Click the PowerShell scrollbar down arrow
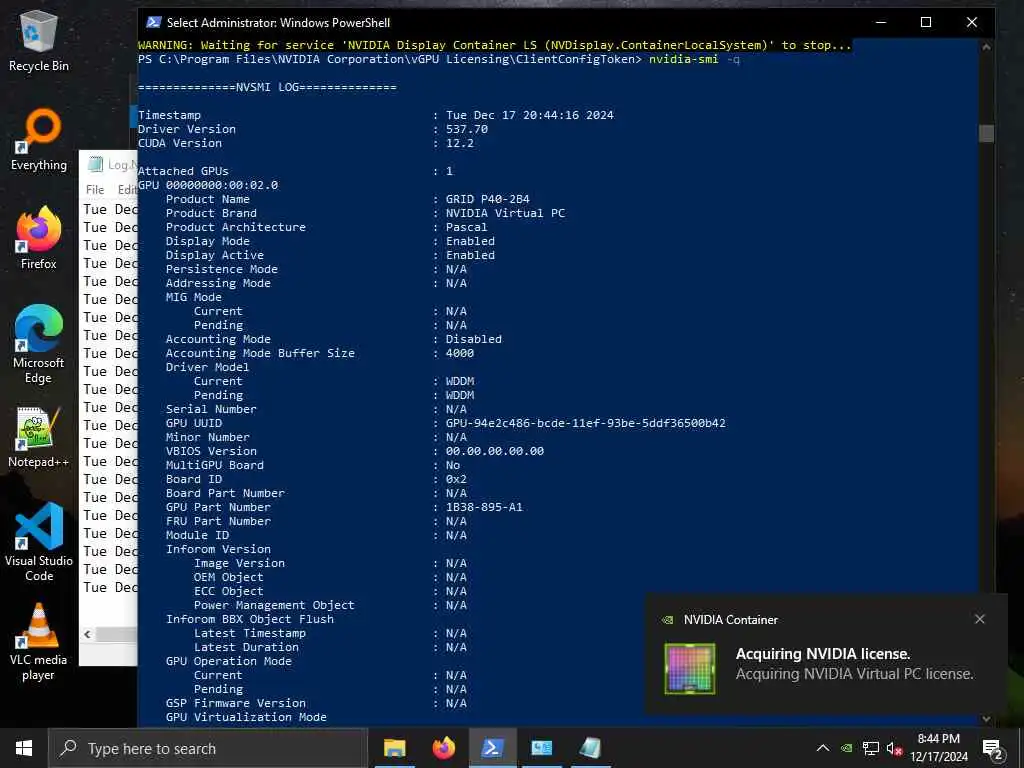The width and height of the screenshot is (1024, 768). (986, 718)
